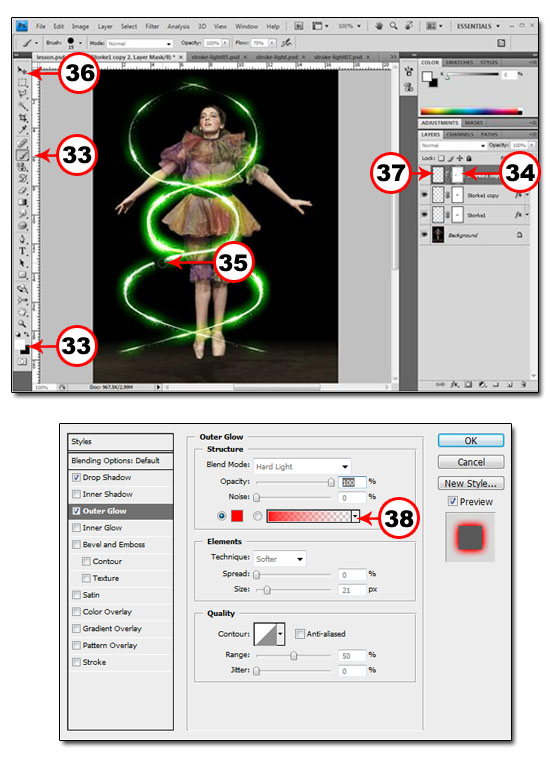Switch to the Swatches tab
Viewport: 550px width, 757px height.
(459, 62)
